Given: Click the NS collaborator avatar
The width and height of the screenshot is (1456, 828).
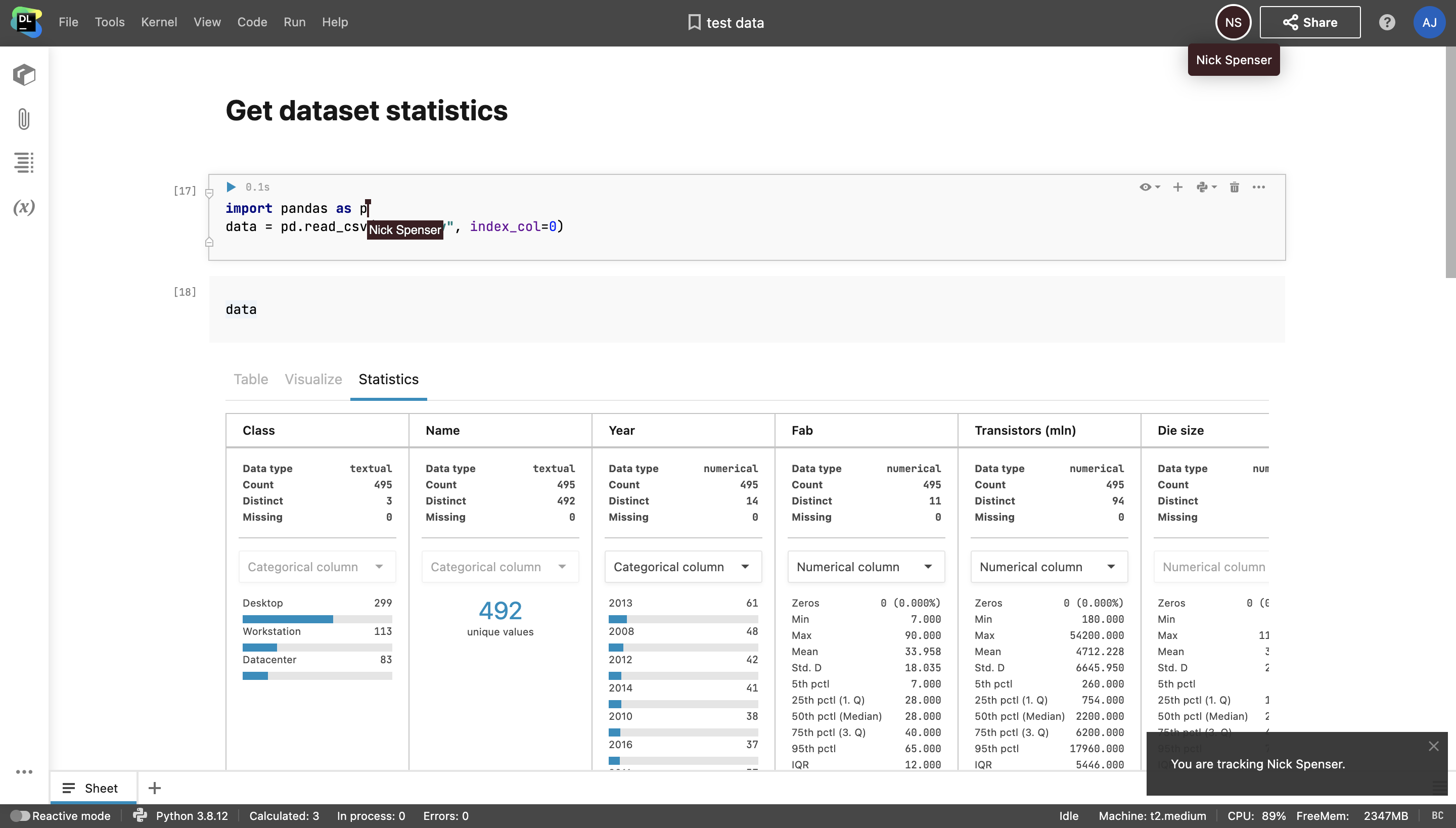Looking at the screenshot, I should point(1233,22).
